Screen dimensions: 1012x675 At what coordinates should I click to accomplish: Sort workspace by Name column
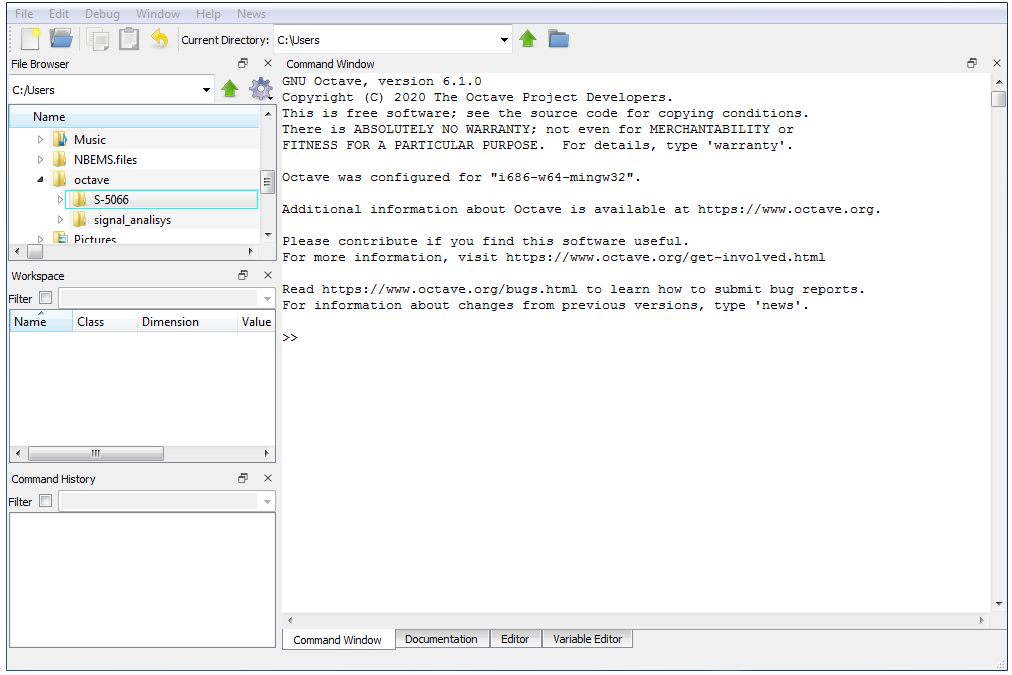tap(41, 321)
